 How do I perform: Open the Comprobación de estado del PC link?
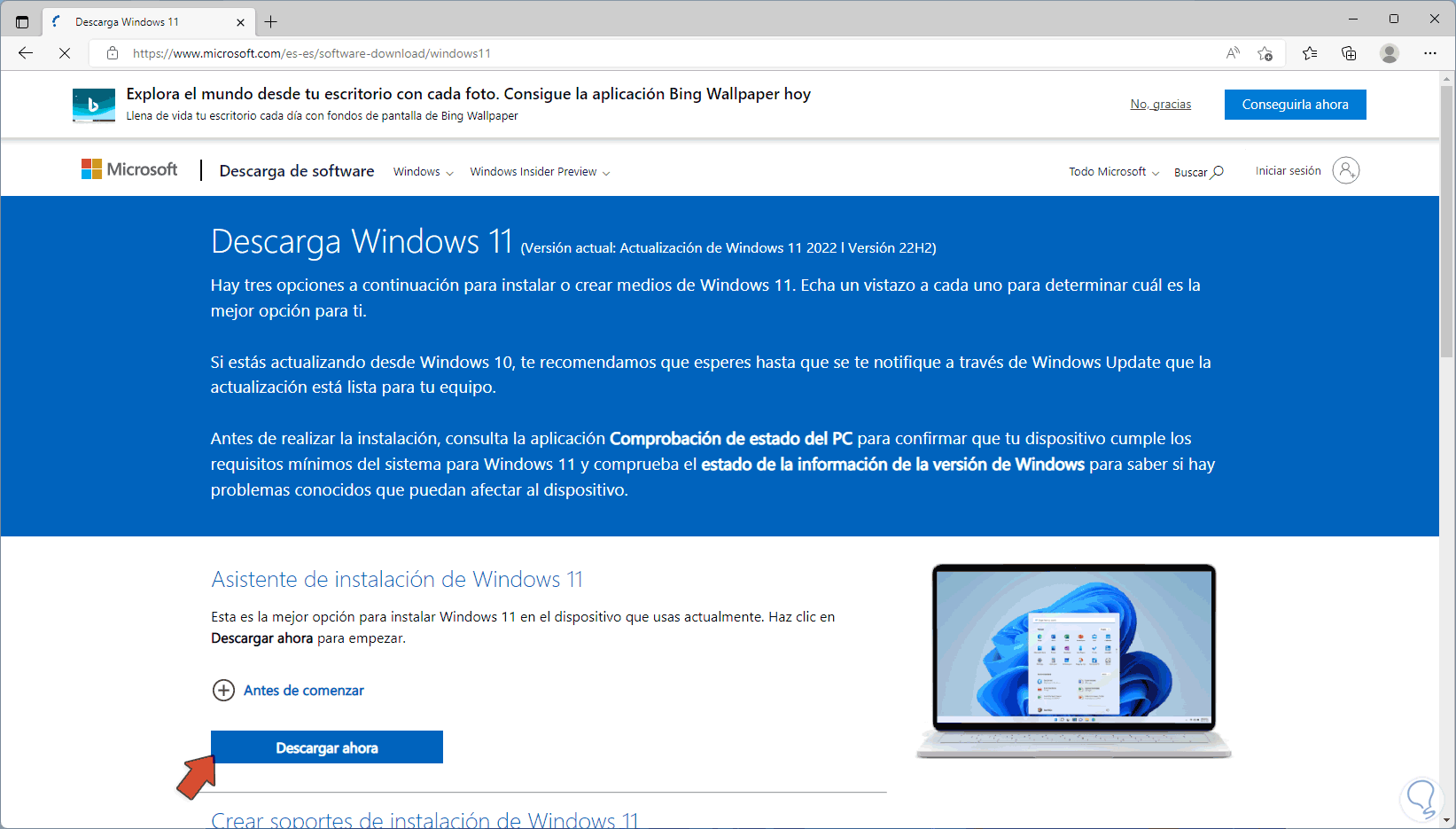point(731,439)
